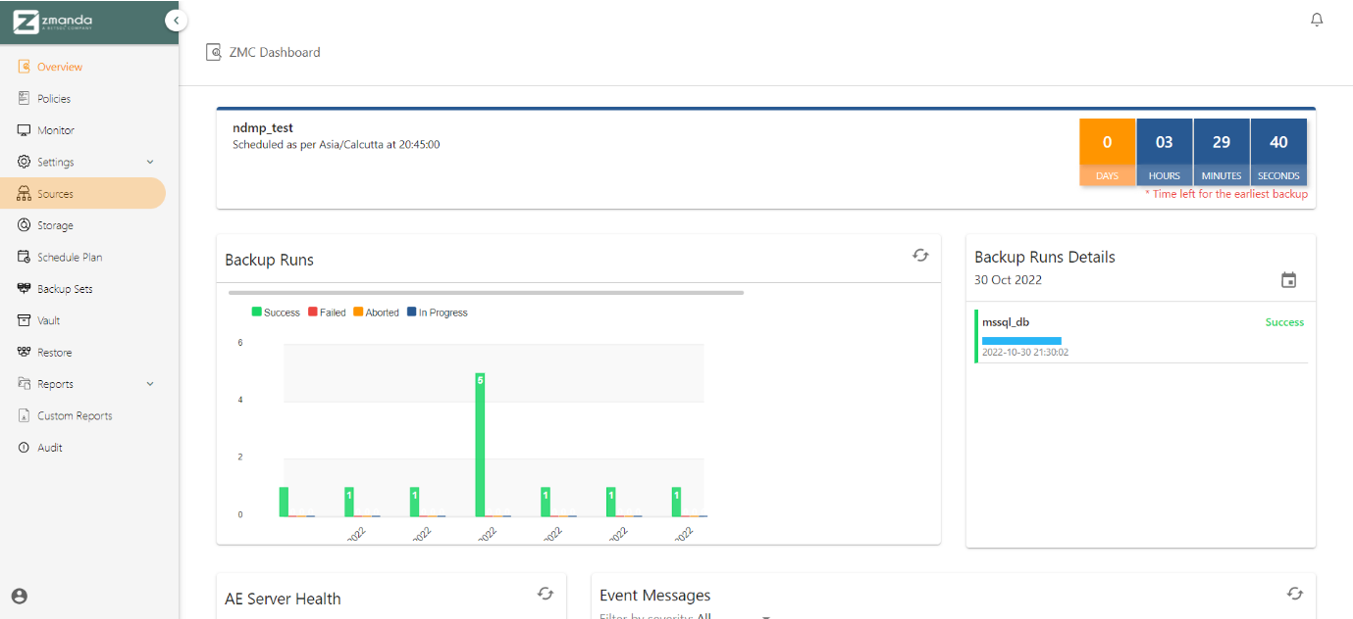This screenshot has width=1353, height=619.
Task: Click the AE Server Health heading
Action: [283, 599]
